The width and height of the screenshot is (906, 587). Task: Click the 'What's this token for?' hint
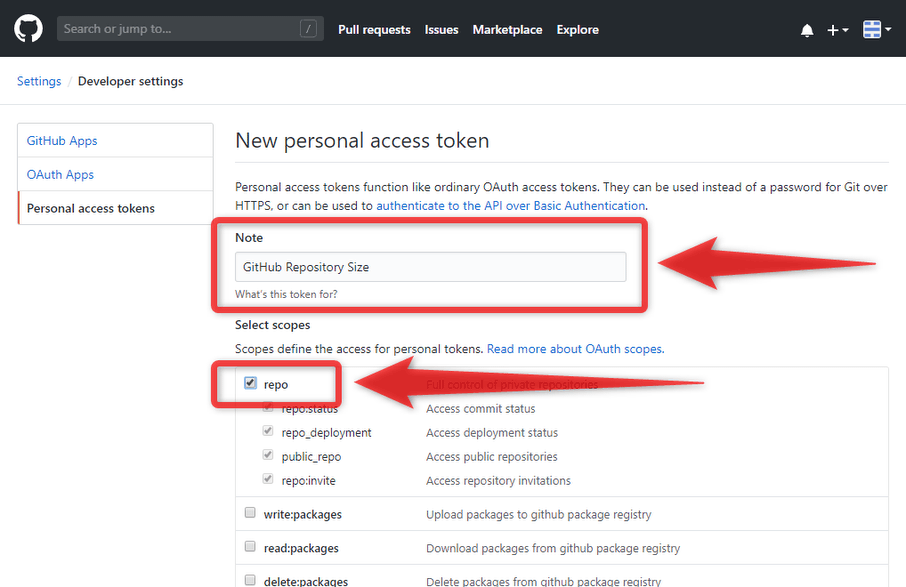coord(286,294)
